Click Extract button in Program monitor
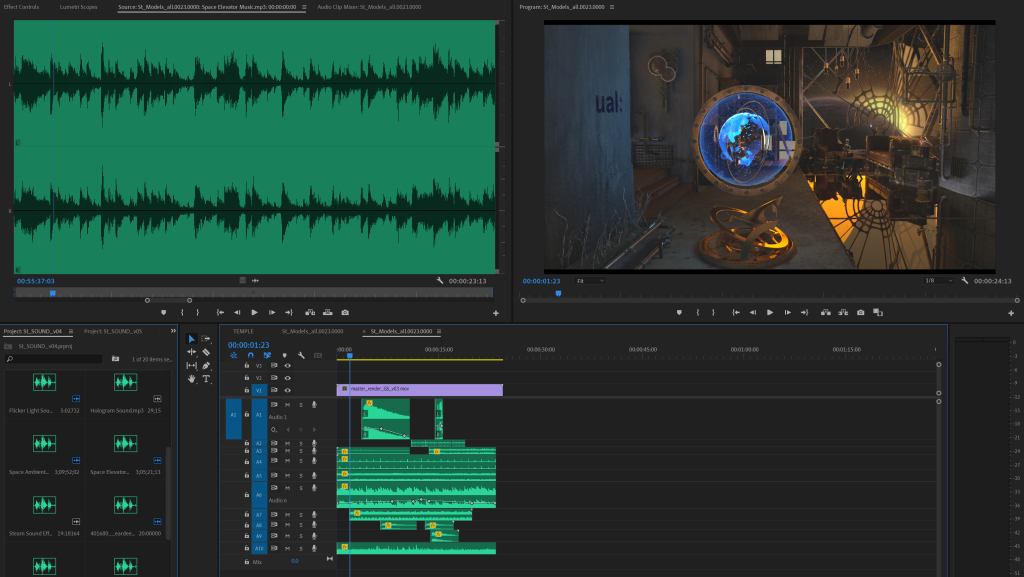Image resolution: width=1024 pixels, height=577 pixels. (843, 313)
